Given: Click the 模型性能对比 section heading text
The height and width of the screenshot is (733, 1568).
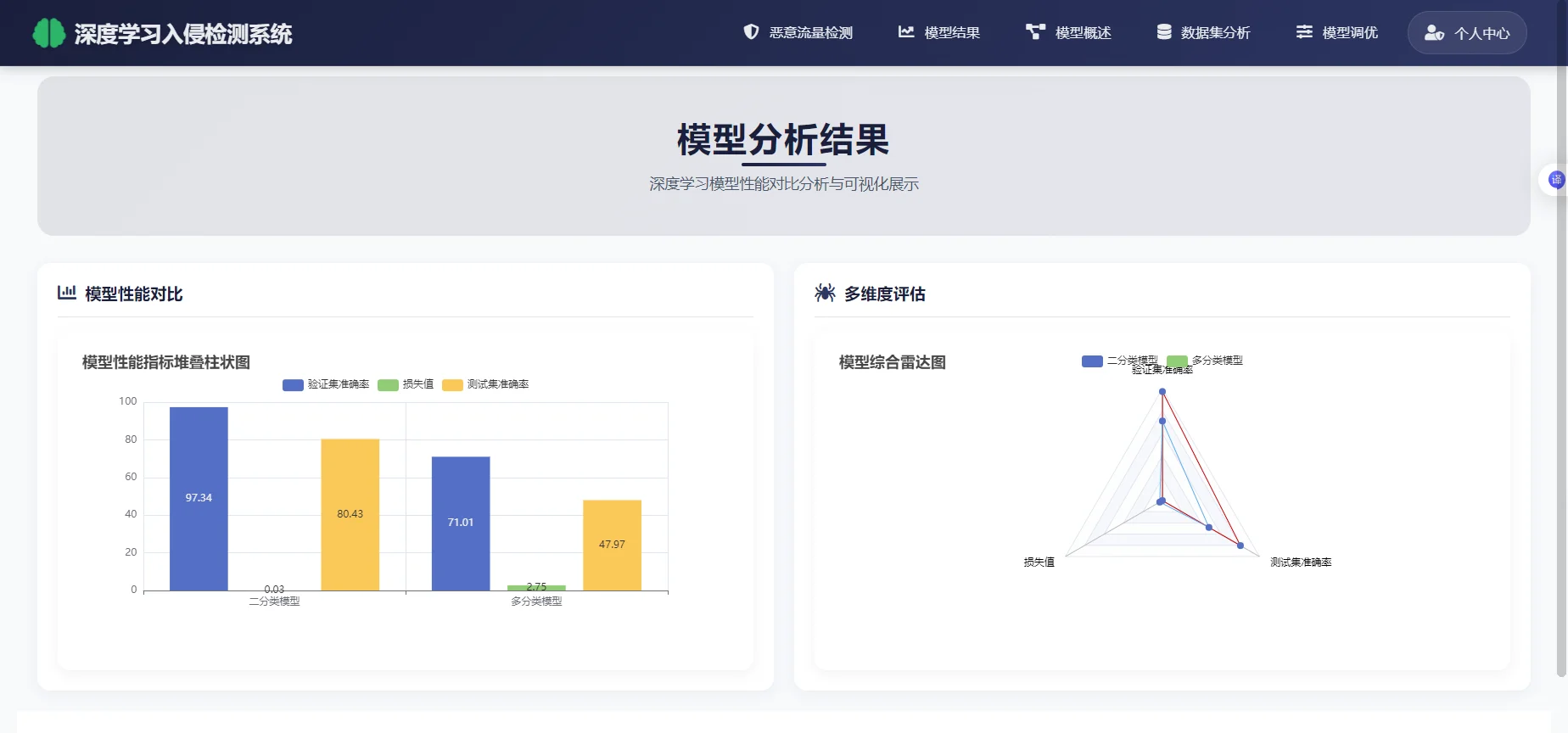Looking at the screenshot, I should (134, 294).
